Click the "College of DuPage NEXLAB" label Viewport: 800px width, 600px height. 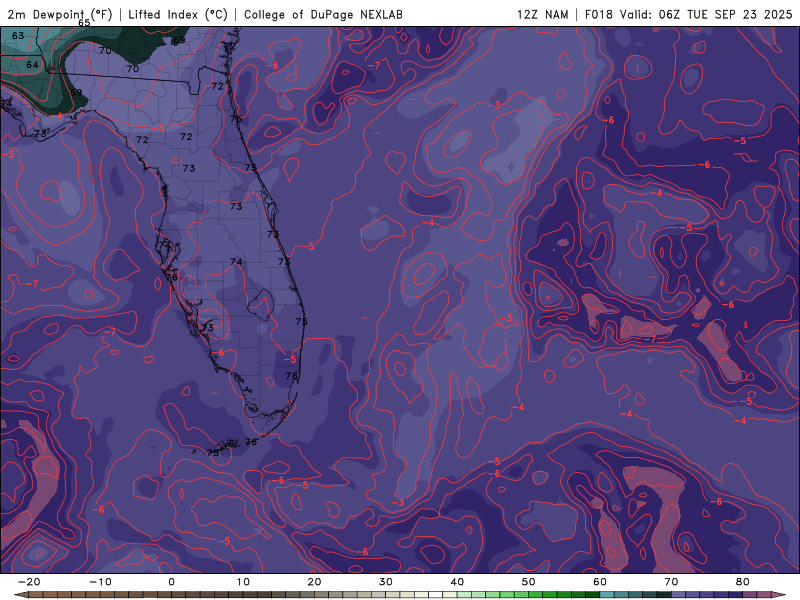coord(323,14)
